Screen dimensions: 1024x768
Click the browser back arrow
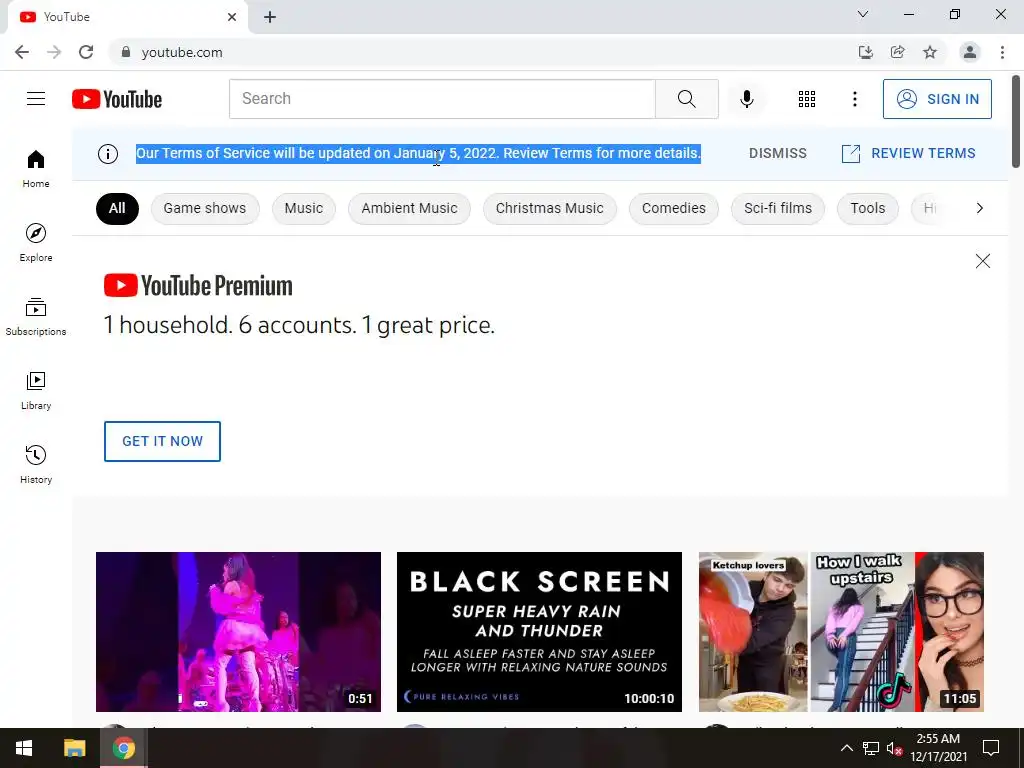(22, 52)
